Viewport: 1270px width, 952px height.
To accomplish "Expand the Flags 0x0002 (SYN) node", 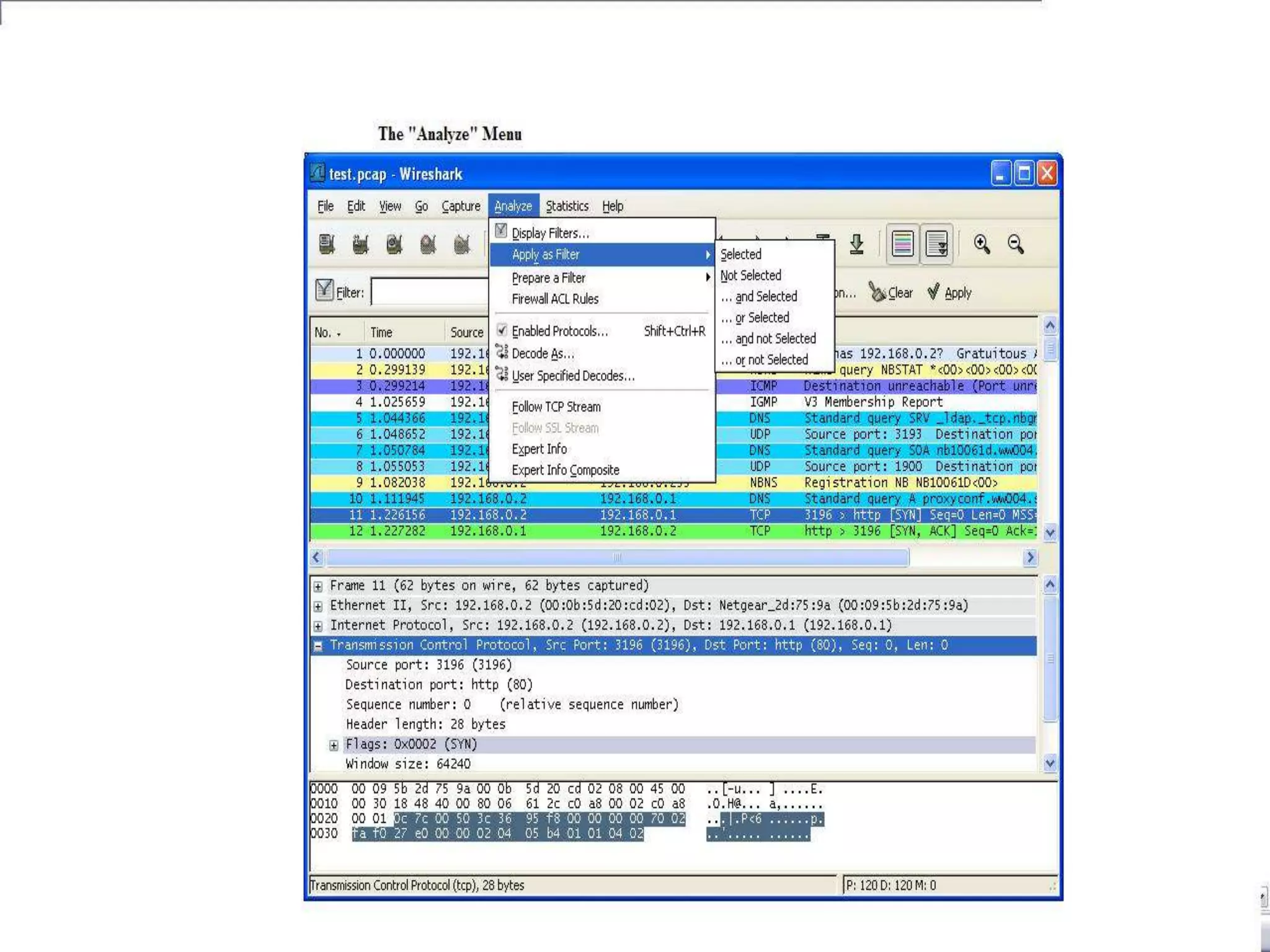I will tap(334, 745).
